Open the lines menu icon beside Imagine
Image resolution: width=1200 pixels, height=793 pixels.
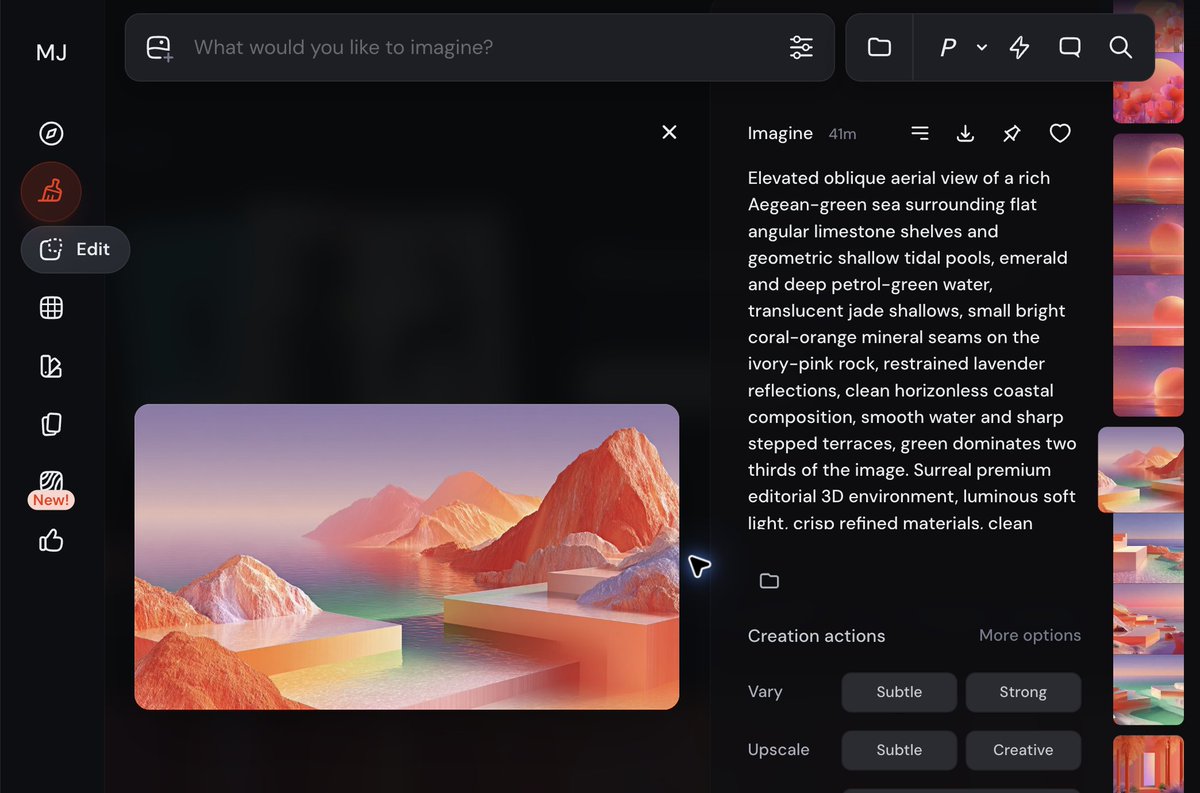tap(920, 133)
